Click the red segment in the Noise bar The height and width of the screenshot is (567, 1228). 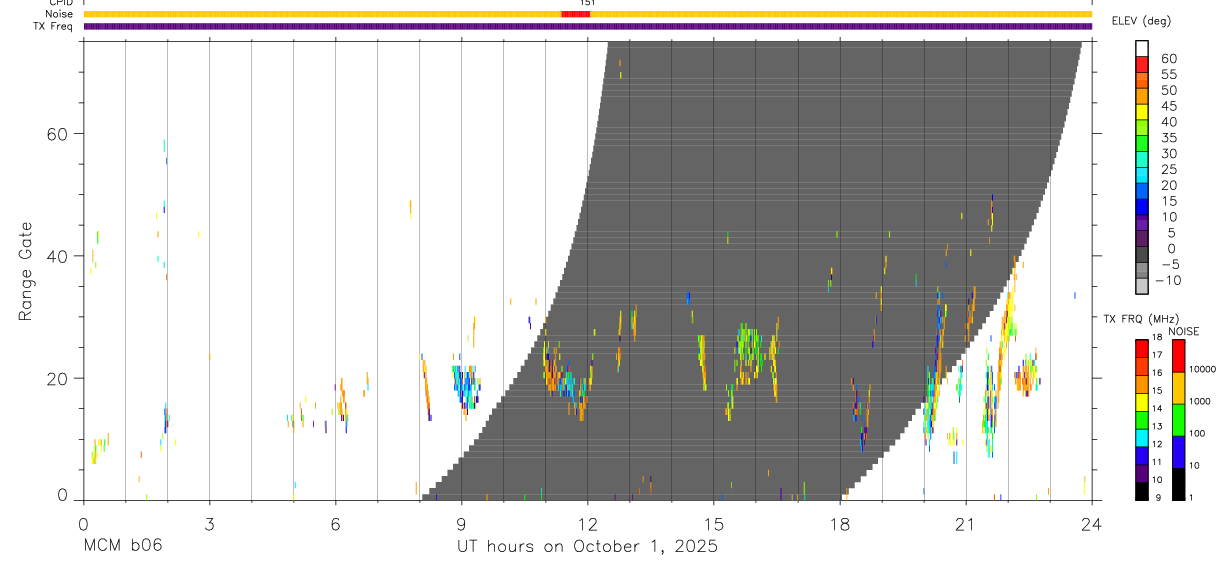coord(576,14)
